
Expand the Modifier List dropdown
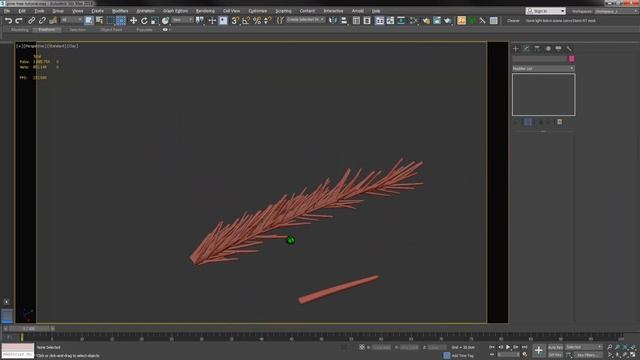[543, 69]
